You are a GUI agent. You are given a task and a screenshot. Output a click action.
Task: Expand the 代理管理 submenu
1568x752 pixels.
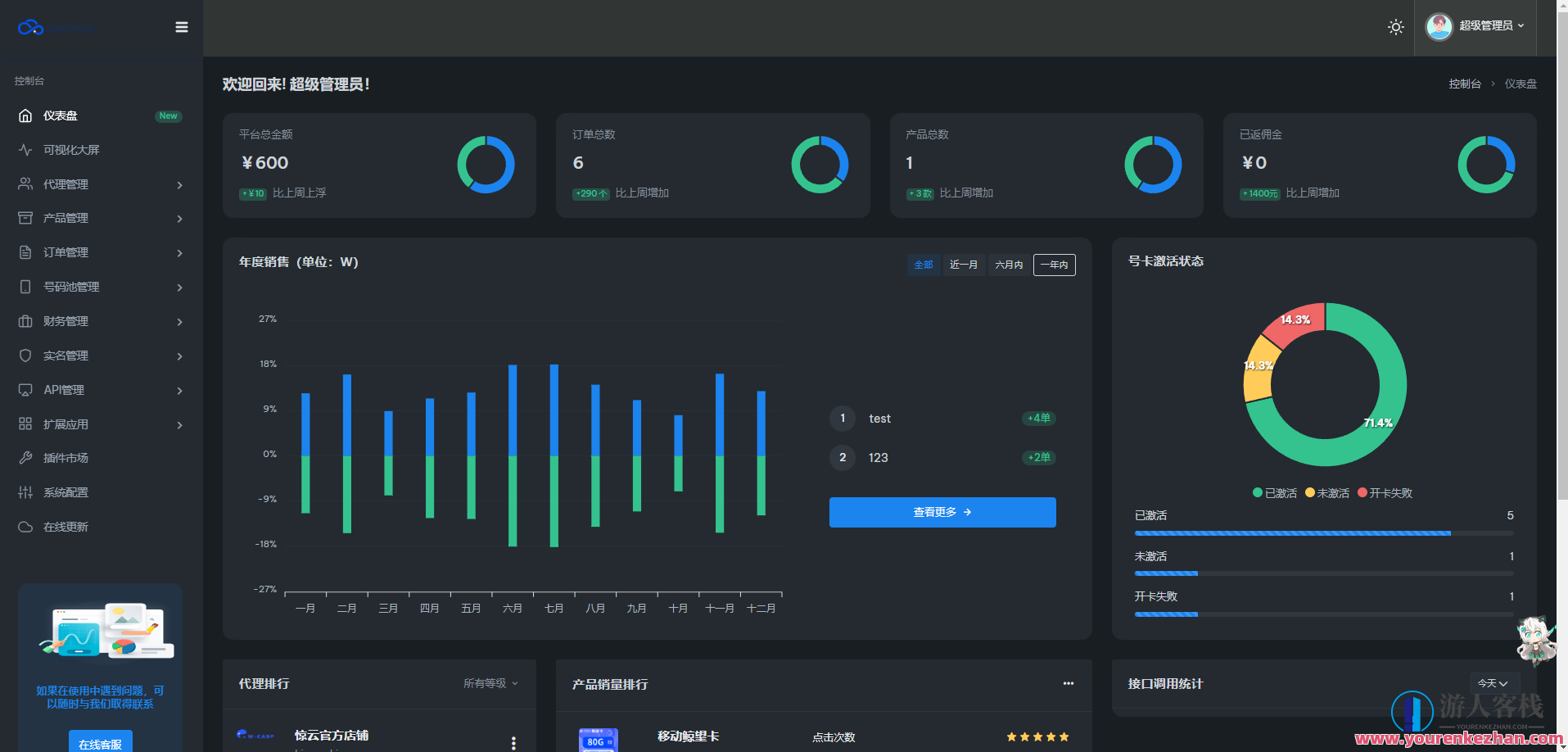coord(100,184)
